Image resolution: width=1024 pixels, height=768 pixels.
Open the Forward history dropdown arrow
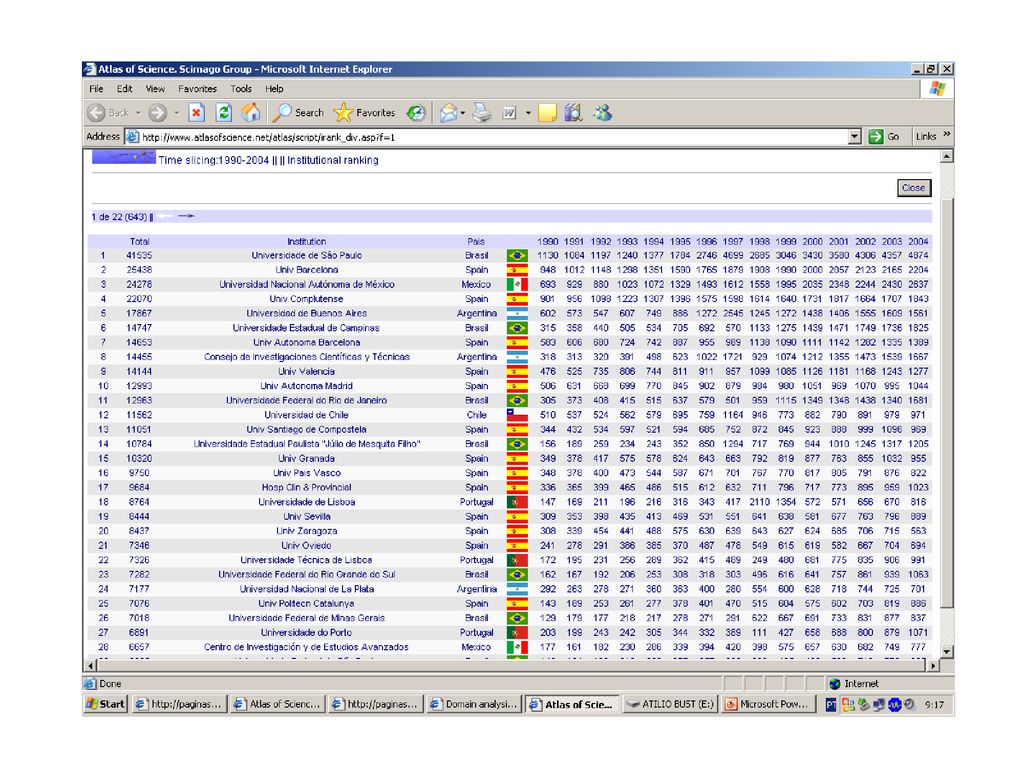(x=176, y=113)
